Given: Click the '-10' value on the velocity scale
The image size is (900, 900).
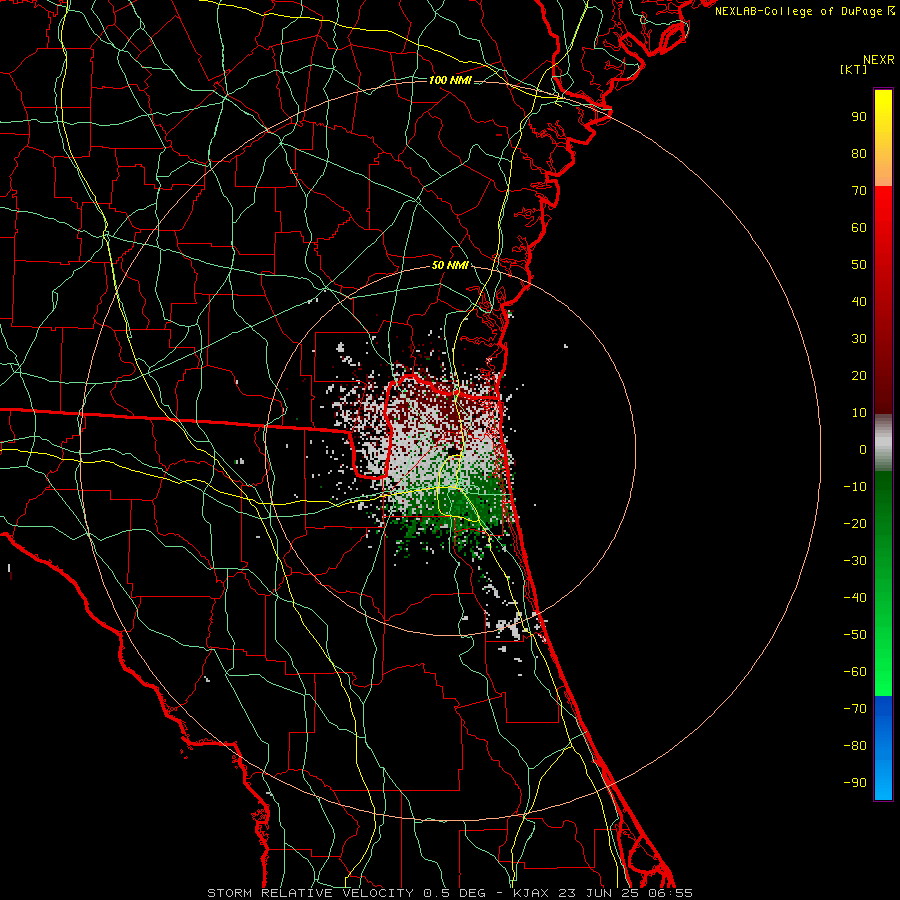Looking at the screenshot, I should 855,487.
